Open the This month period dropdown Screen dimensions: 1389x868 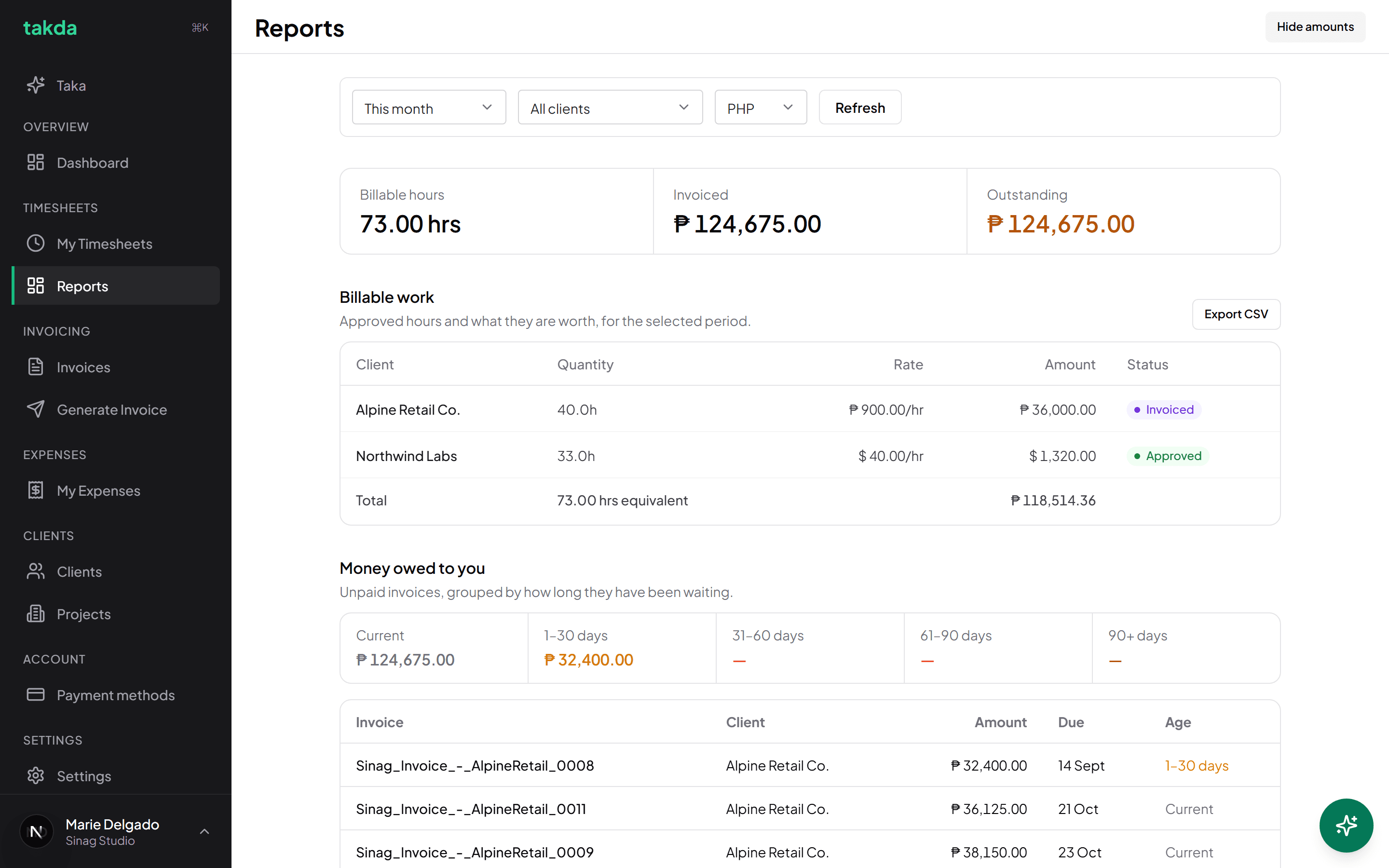click(429, 108)
